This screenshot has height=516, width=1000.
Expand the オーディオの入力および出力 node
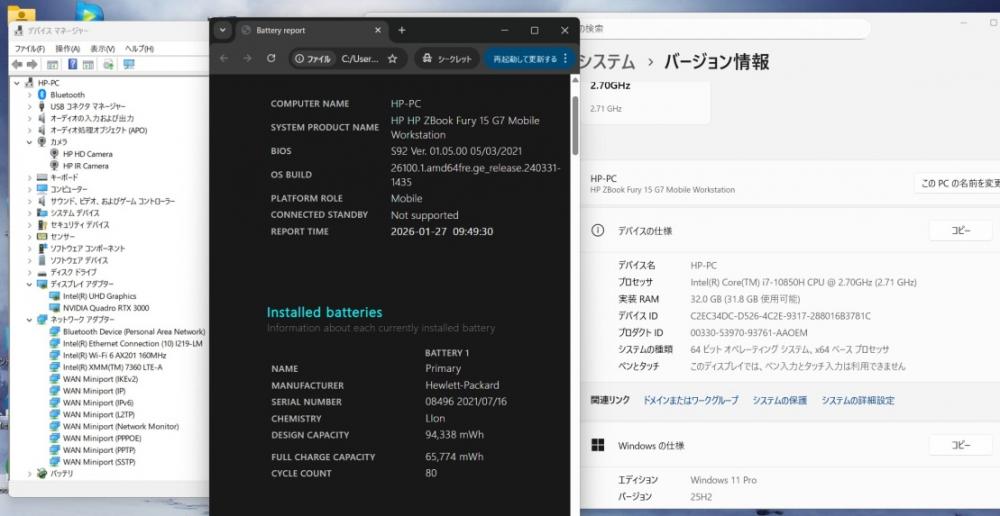[29, 118]
